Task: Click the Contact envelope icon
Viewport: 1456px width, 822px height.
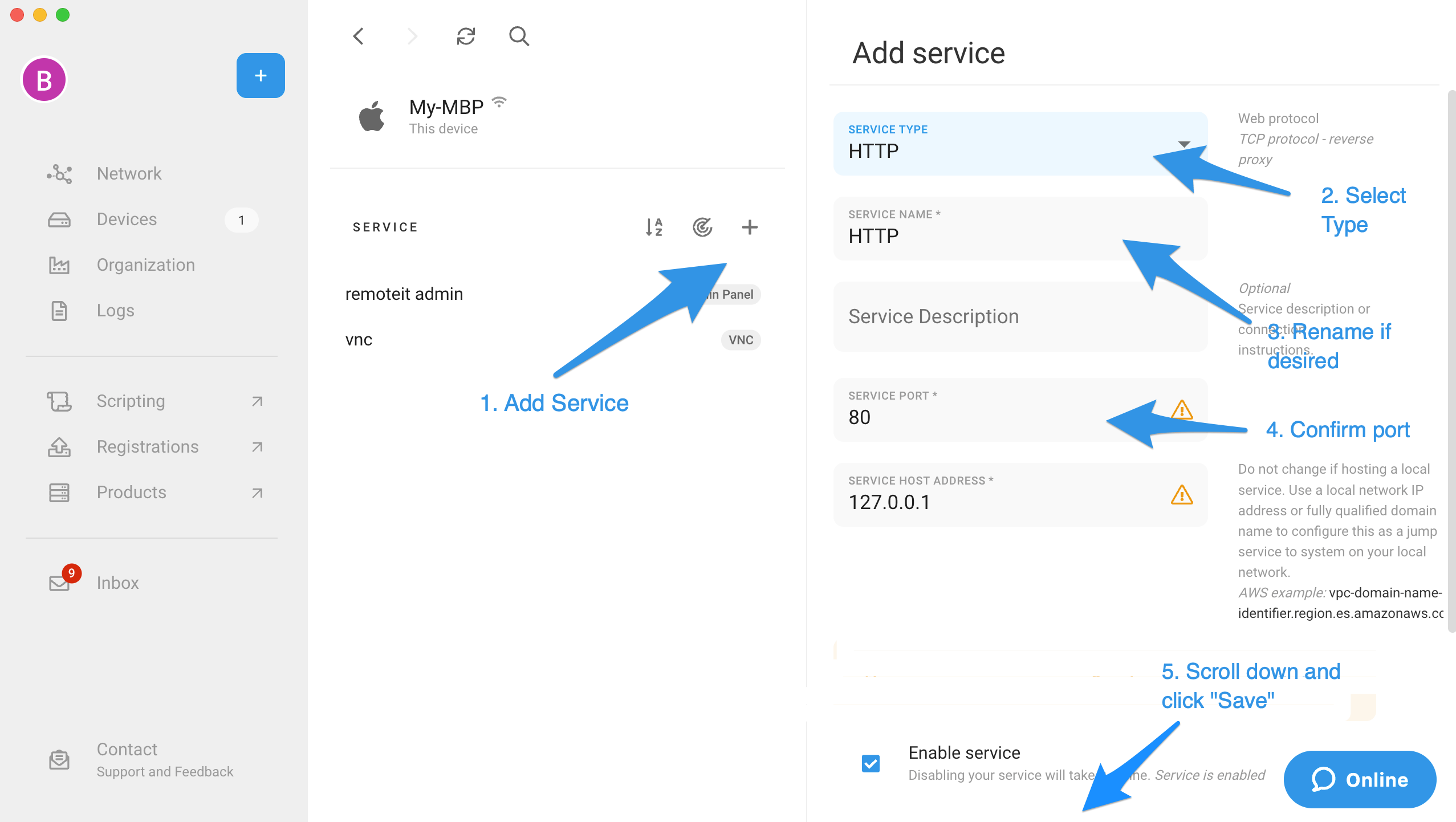Action: 59,759
